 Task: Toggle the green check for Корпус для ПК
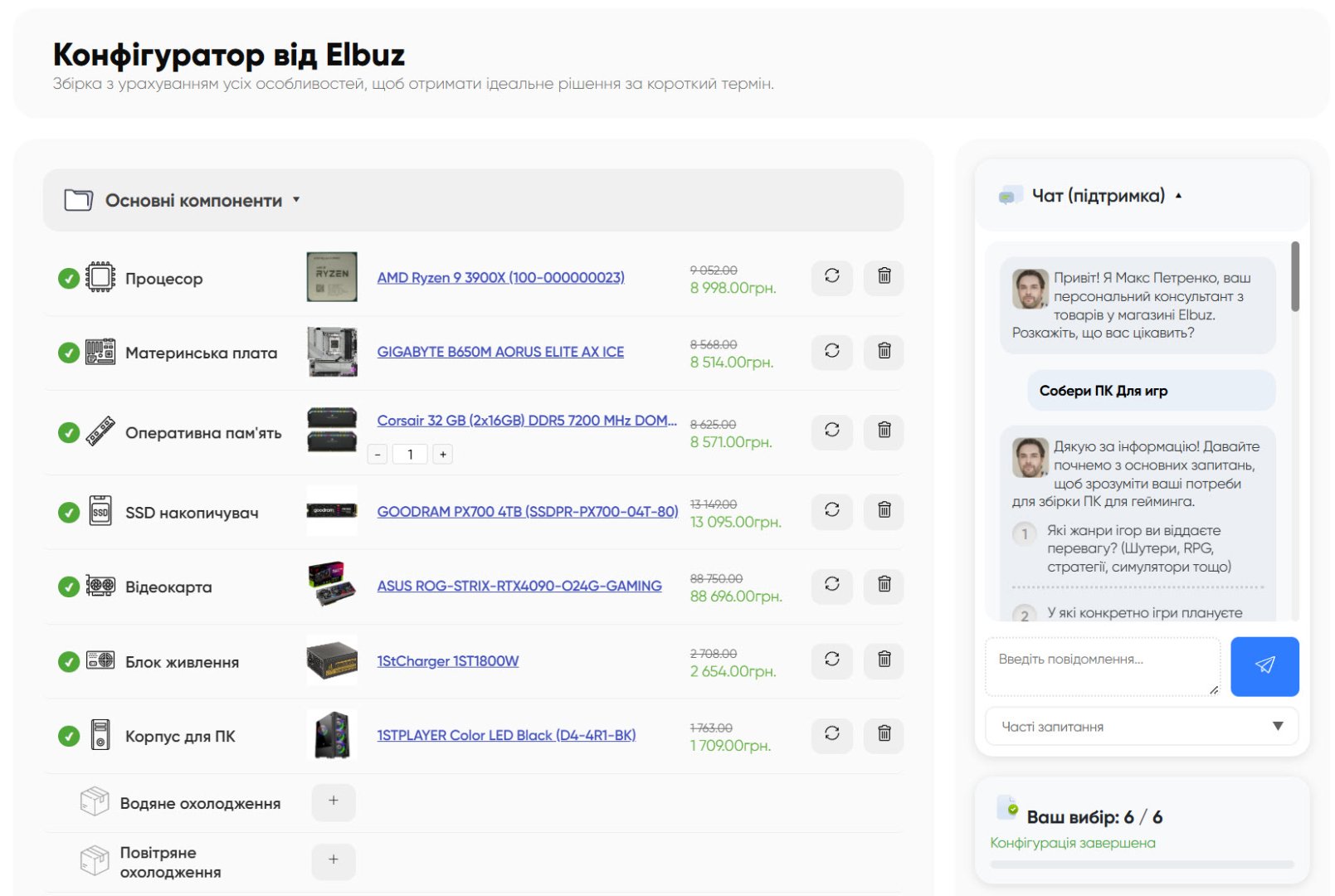click(x=69, y=736)
